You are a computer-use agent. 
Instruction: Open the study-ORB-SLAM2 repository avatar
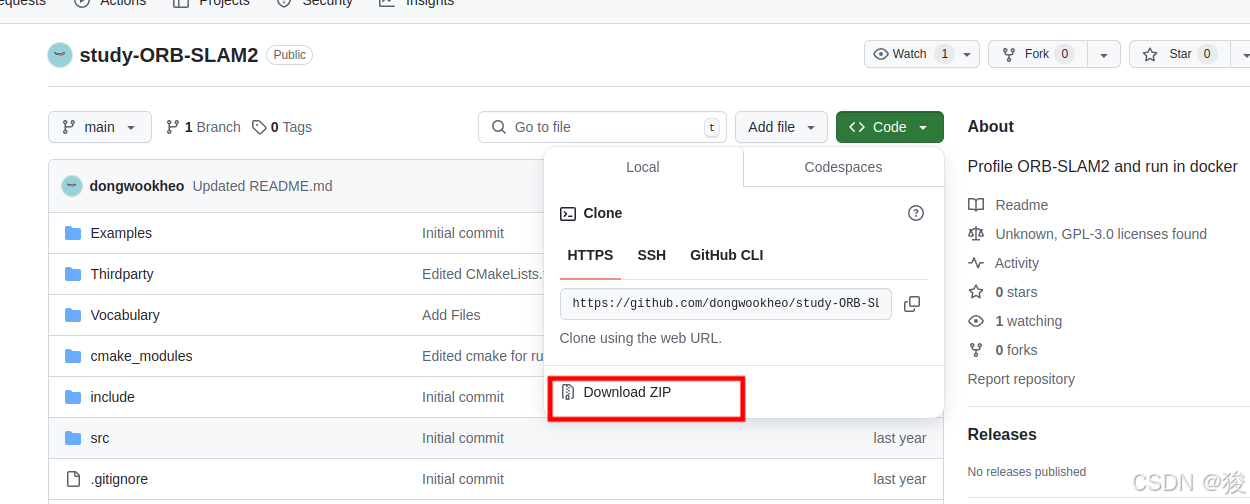coord(60,55)
